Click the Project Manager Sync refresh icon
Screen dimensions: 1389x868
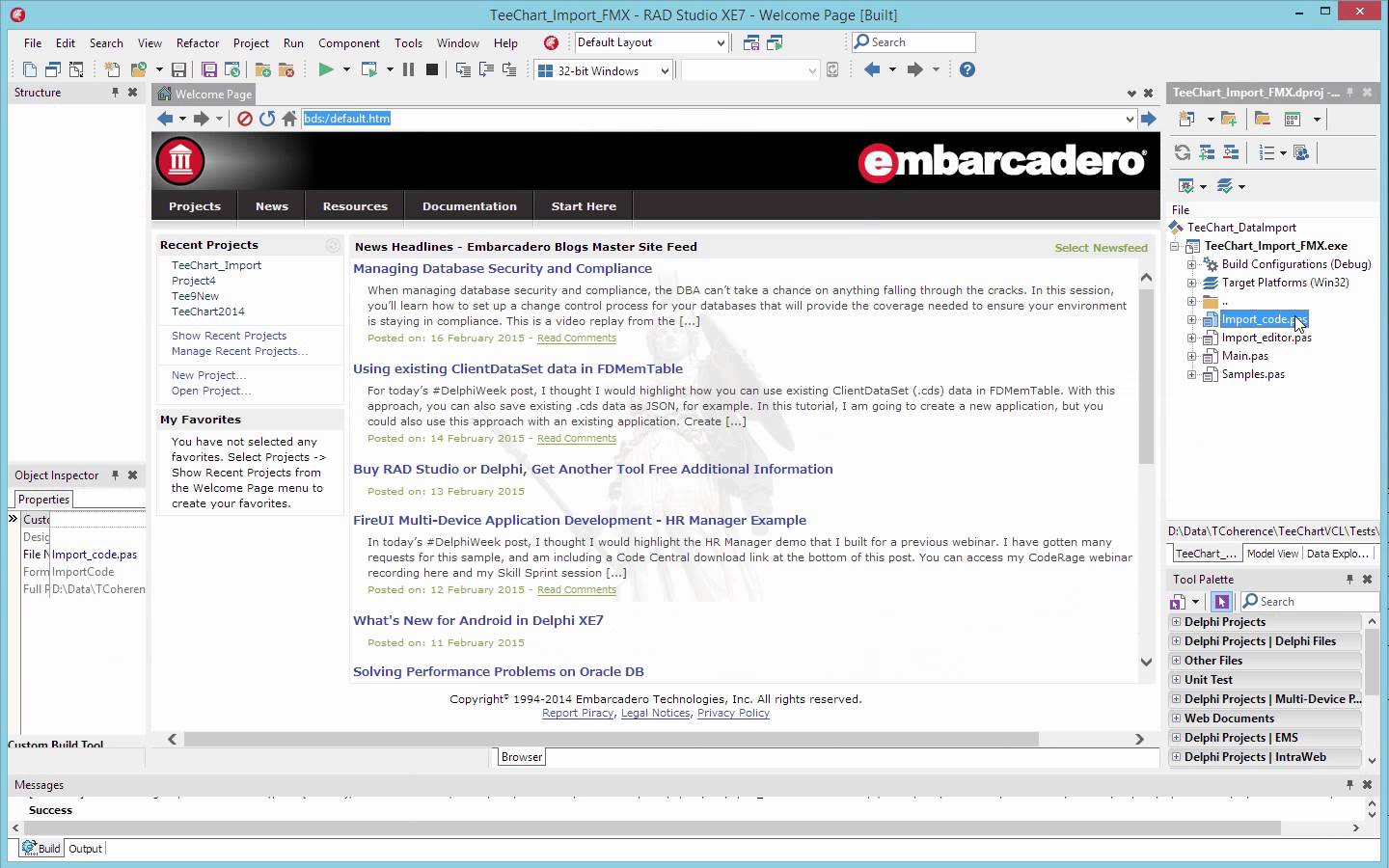1183,152
